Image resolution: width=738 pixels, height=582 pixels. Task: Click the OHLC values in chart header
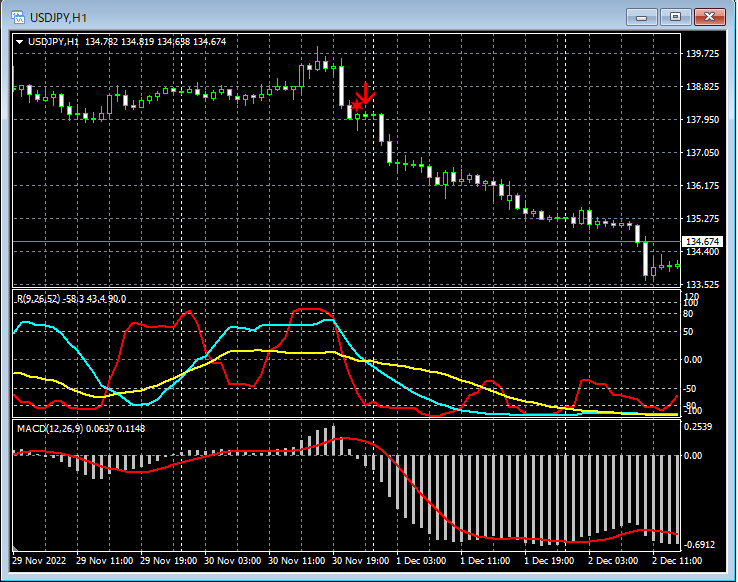[155, 42]
